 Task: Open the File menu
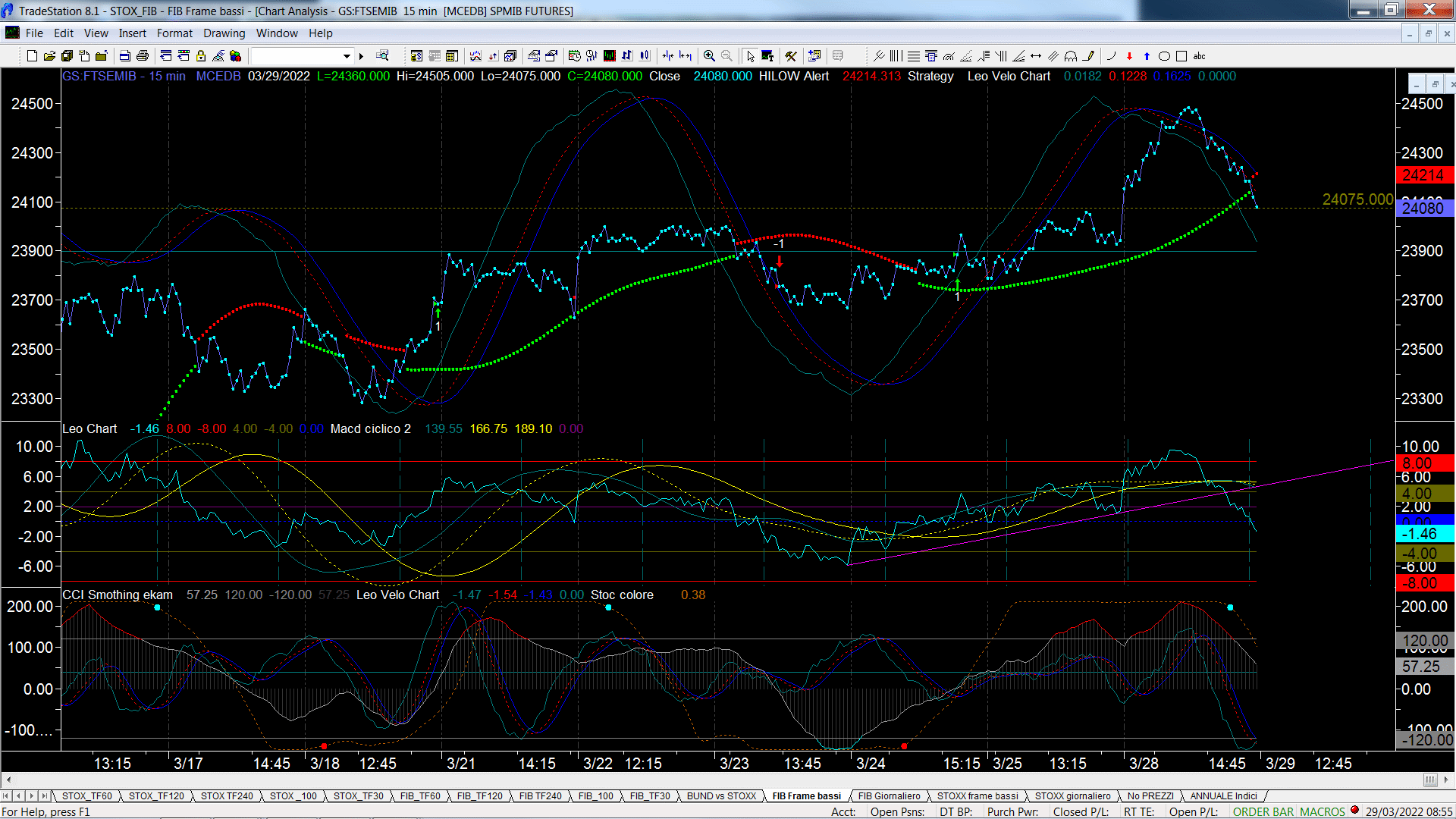(34, 33)
